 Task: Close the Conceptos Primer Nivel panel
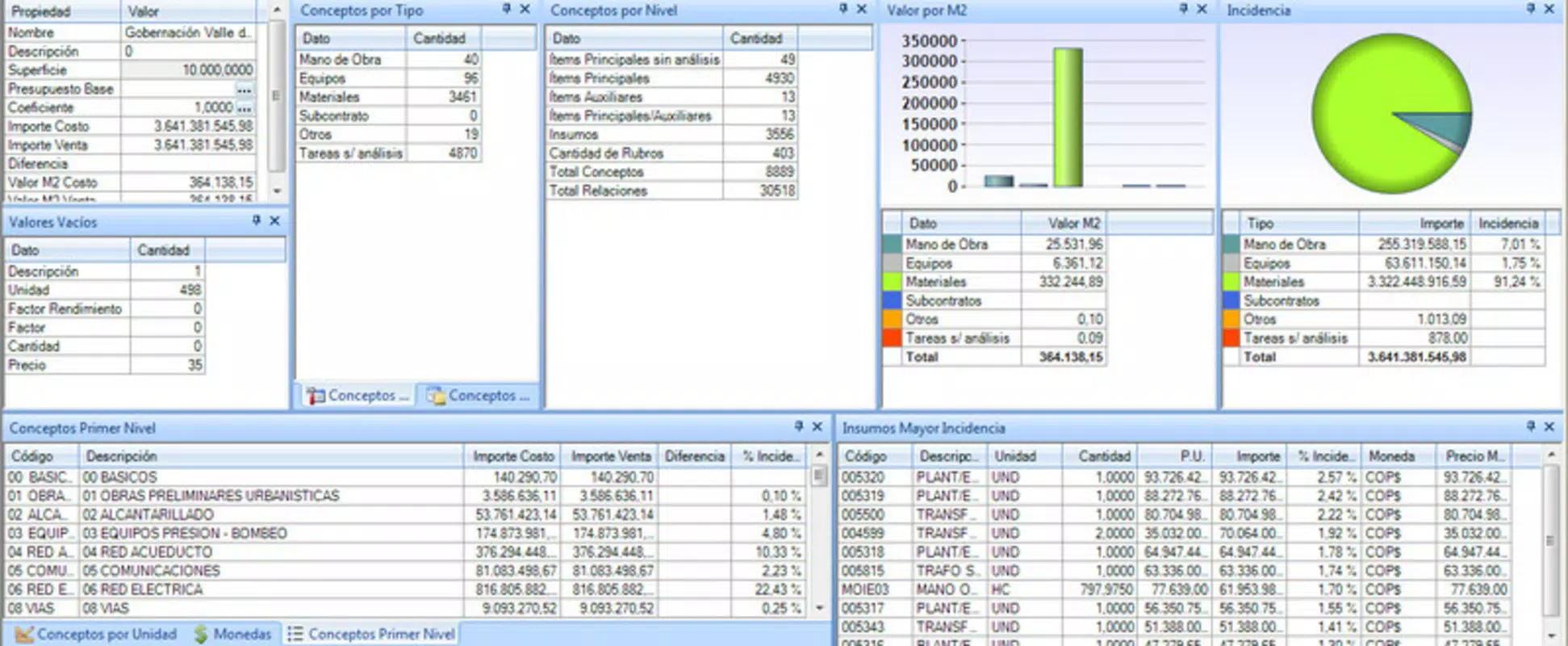817,426
